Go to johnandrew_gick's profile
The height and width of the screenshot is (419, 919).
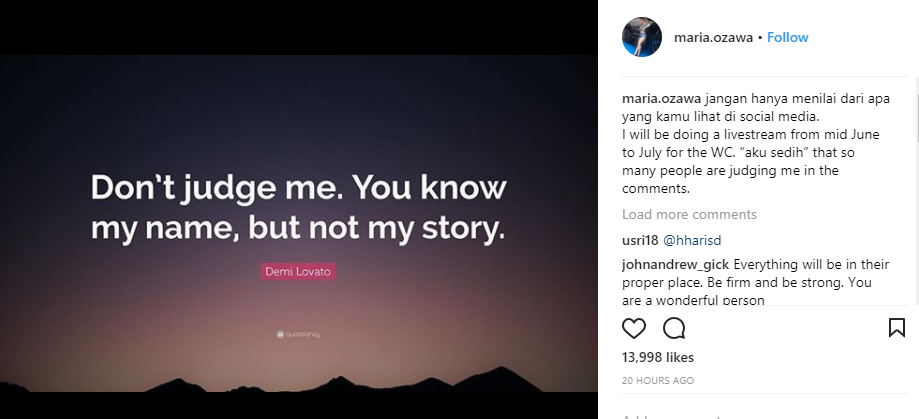pos(675,265)
